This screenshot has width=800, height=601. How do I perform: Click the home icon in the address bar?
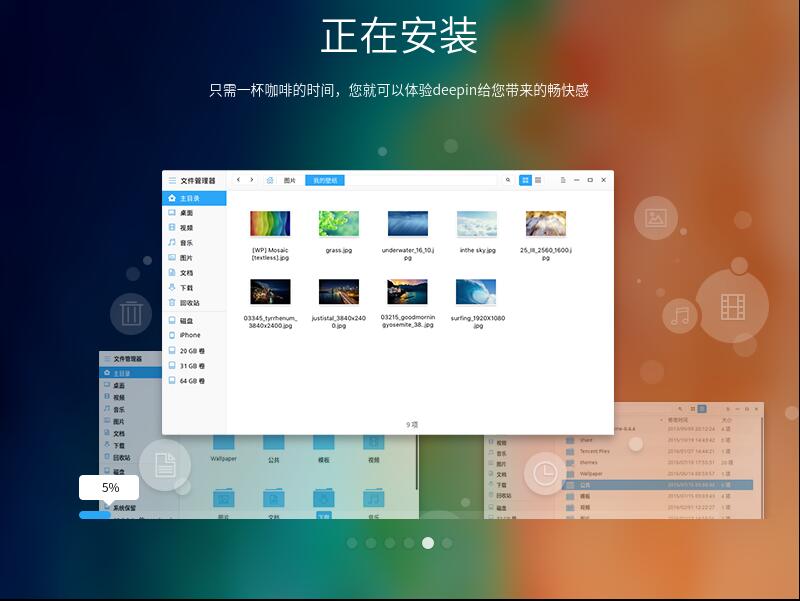(x=270, y=180)
